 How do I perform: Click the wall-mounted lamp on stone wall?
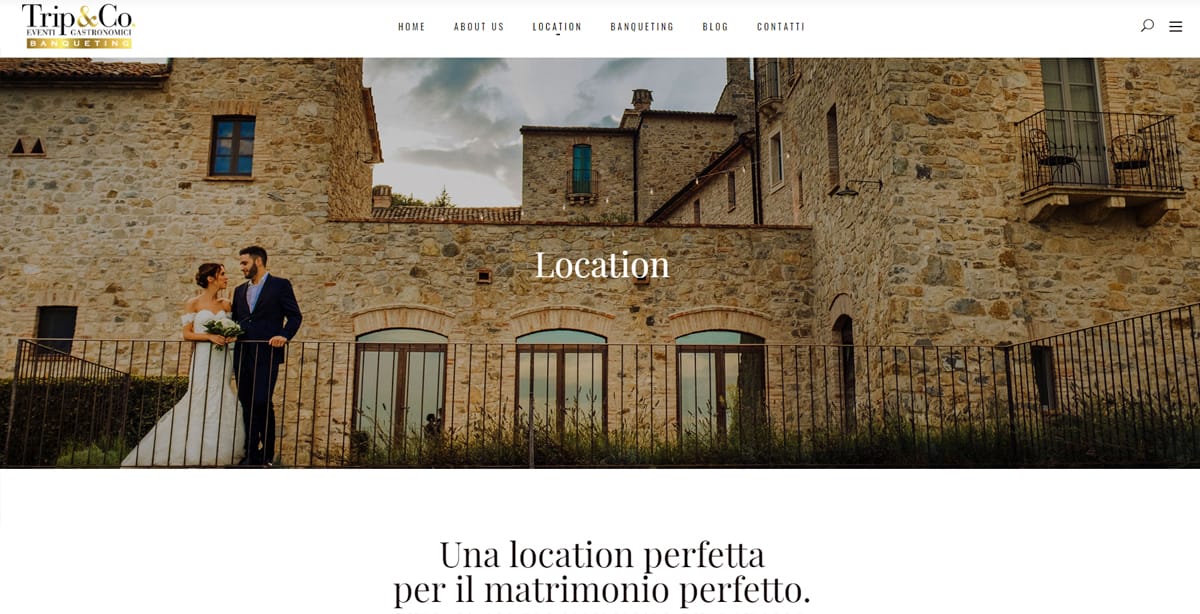[x=856, y=187]
